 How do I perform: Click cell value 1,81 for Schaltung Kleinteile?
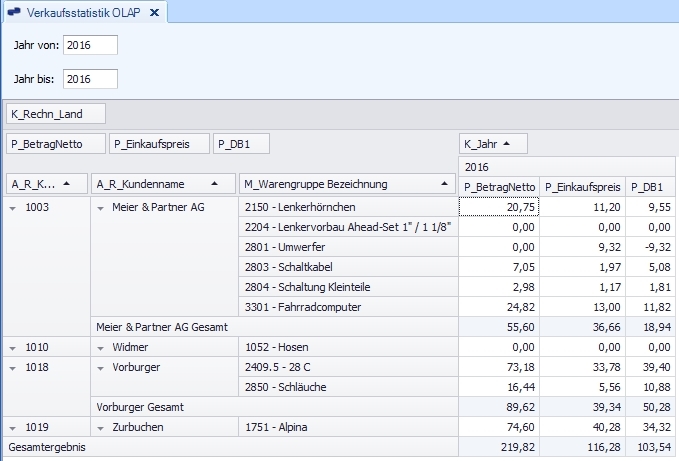[x=650, y=287]
